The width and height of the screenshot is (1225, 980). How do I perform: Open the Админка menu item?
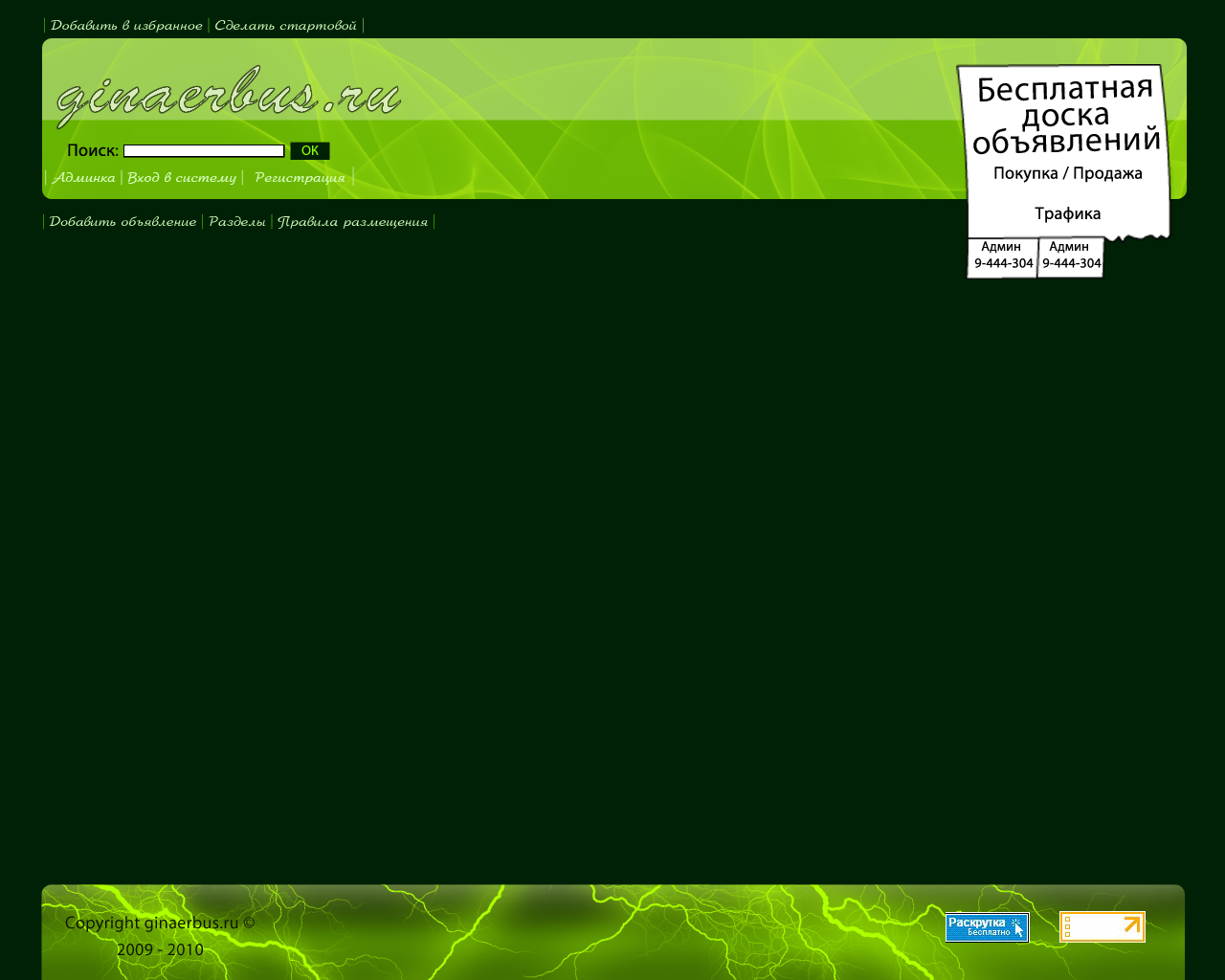pyautogui.click(x=83, y=178)
